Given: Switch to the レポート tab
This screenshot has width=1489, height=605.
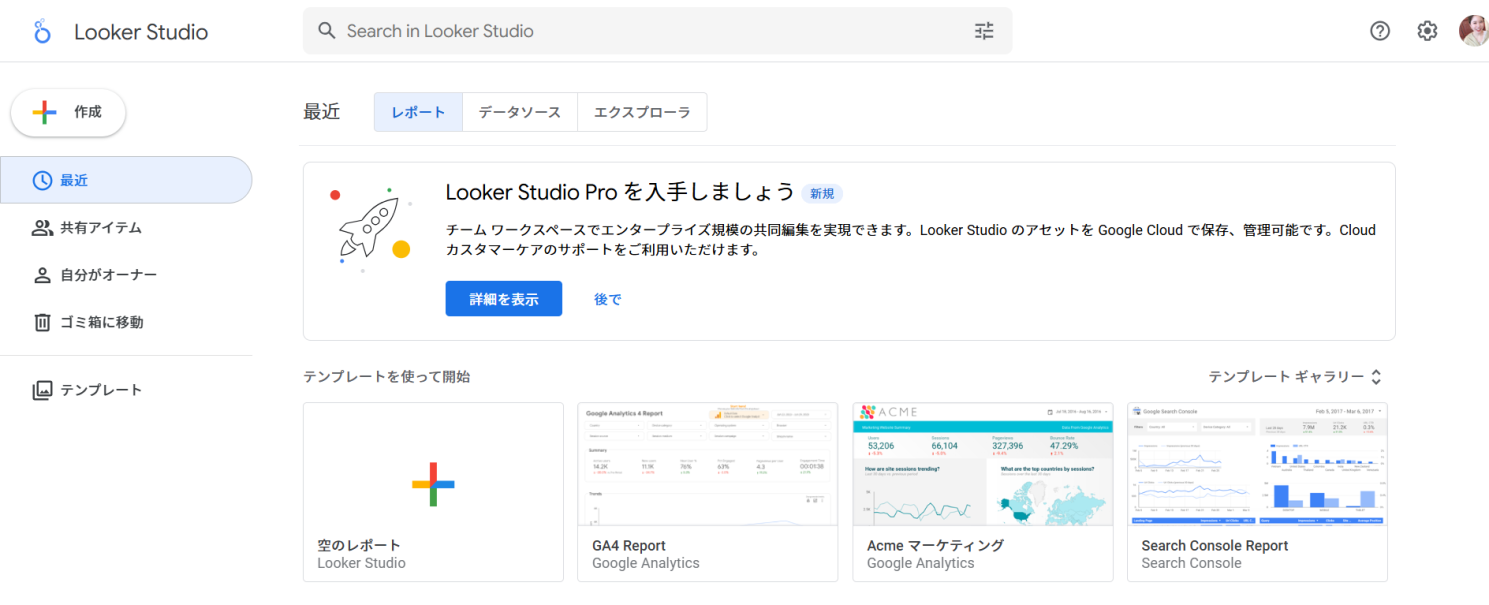Looking at the screenshot, I should click(x=418, y=112).
